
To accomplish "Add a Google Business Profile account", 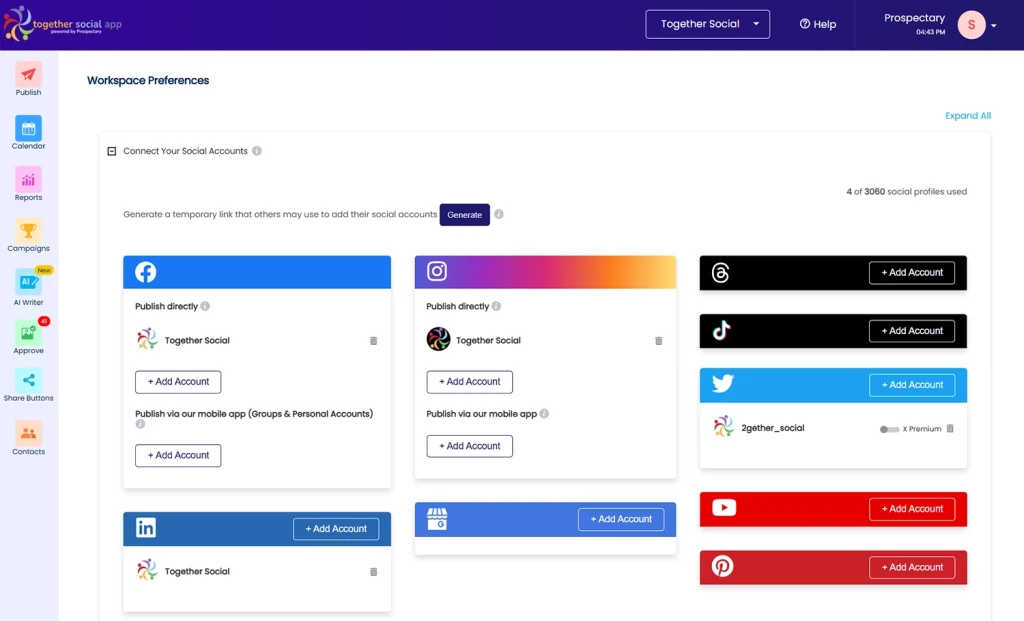I will [620, 519].
